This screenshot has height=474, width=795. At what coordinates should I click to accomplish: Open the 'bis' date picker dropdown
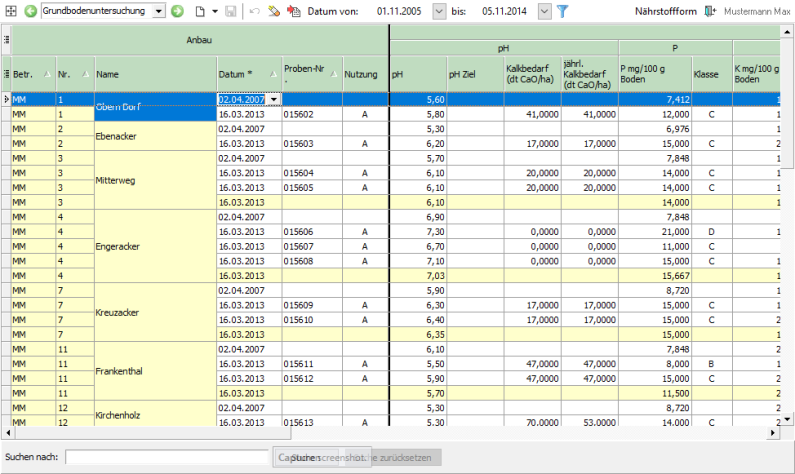point(544,11)
